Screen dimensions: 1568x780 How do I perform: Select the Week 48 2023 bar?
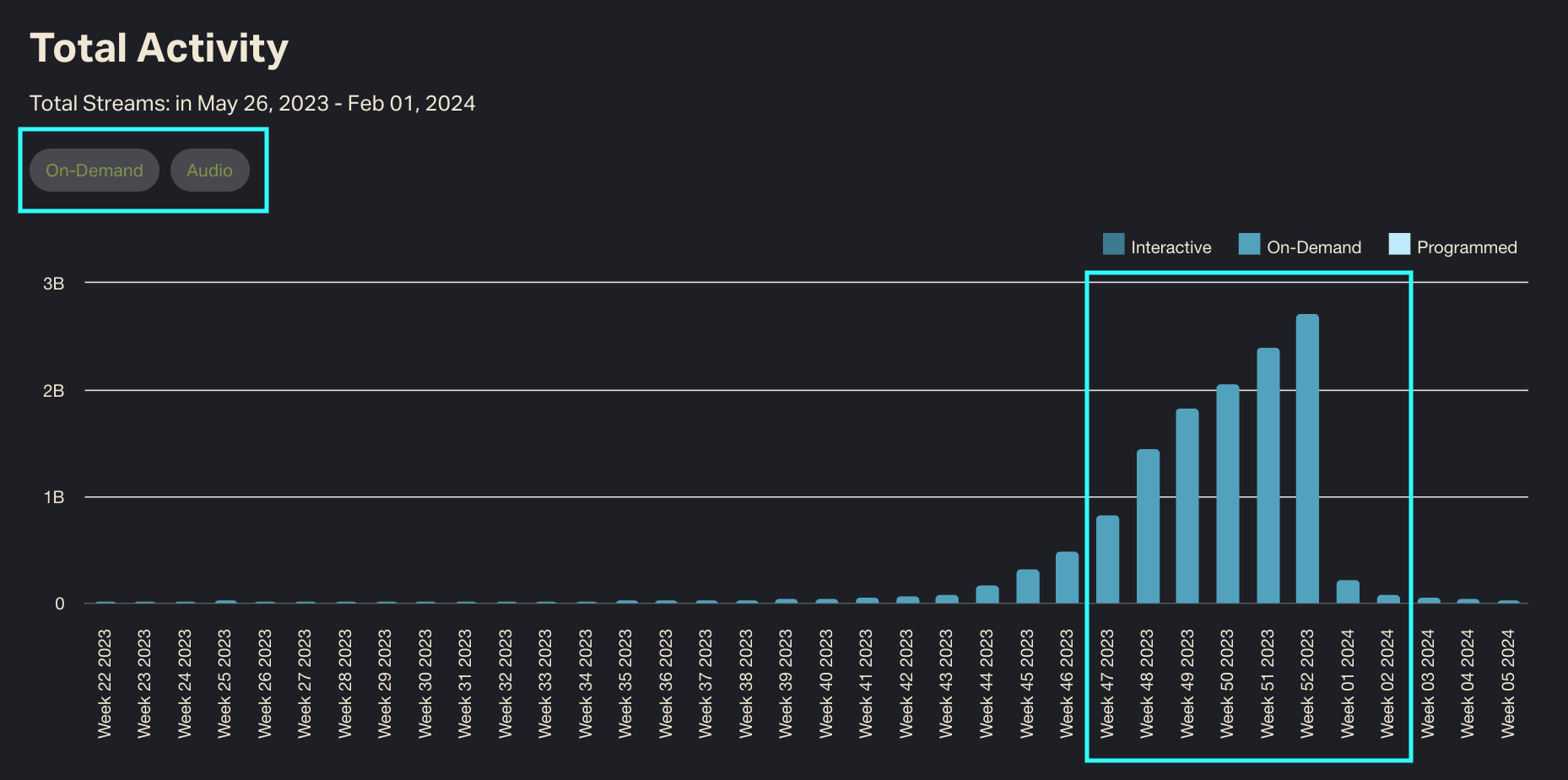pos(1148,526)
